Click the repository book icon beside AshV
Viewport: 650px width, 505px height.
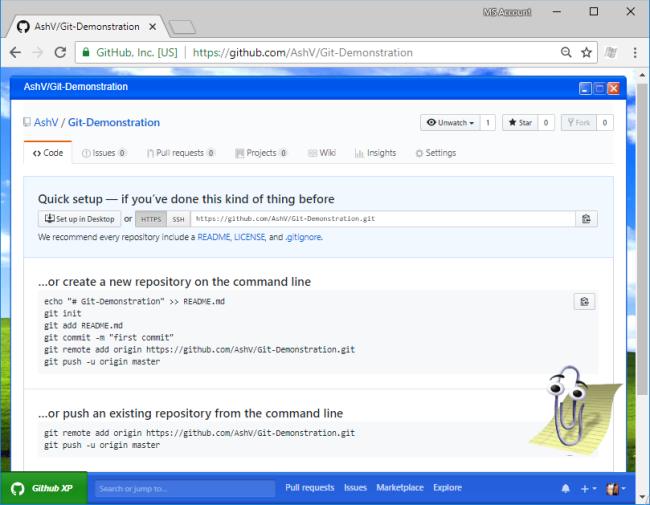click(27, 122)
